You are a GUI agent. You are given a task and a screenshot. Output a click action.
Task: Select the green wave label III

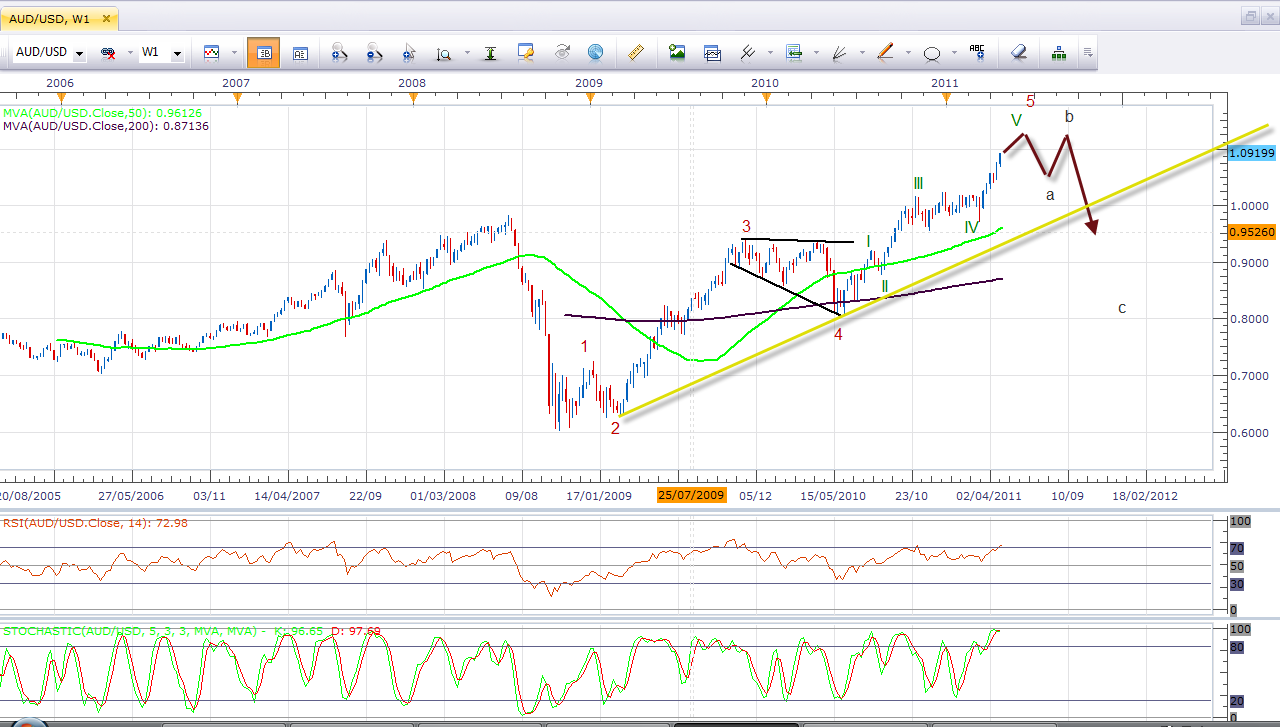[917, 183]
